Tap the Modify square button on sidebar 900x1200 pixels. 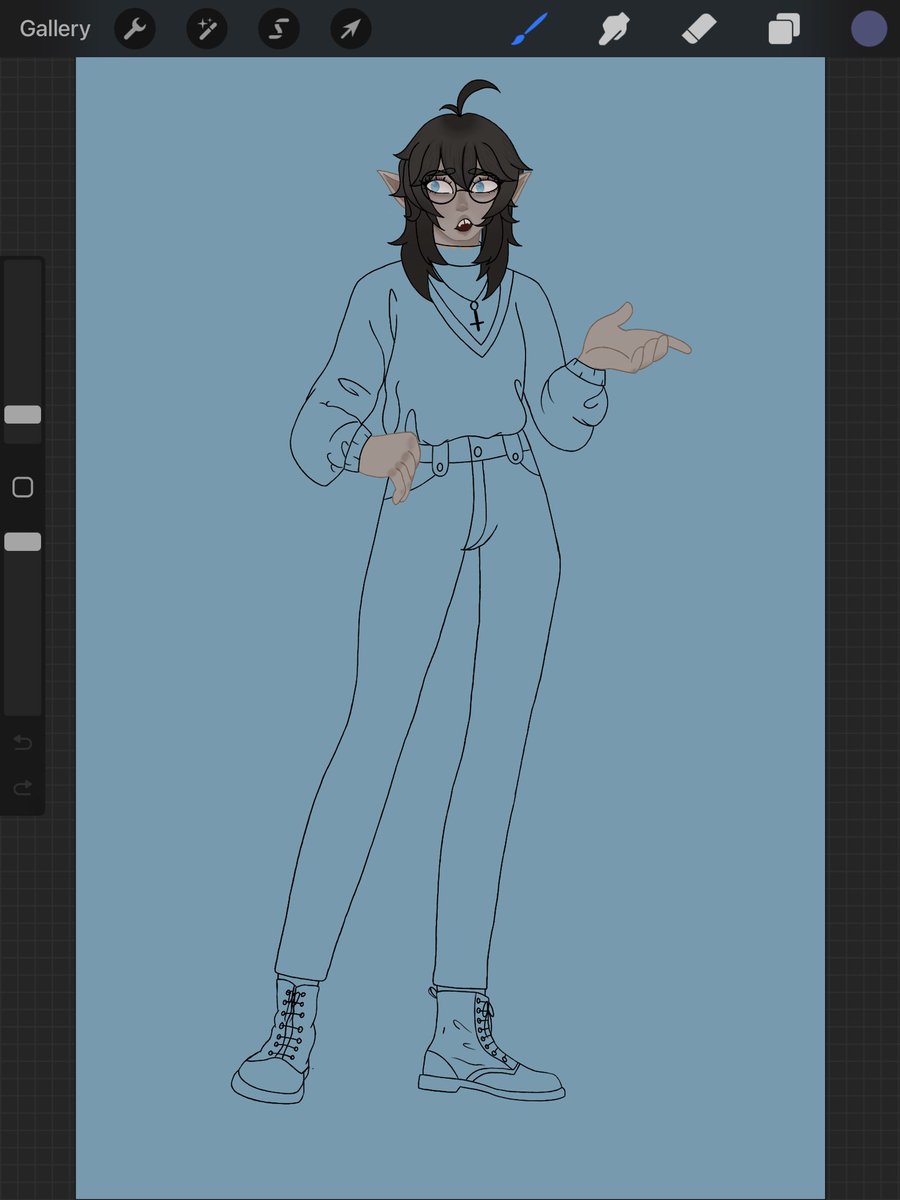click(x=23, y=487)
